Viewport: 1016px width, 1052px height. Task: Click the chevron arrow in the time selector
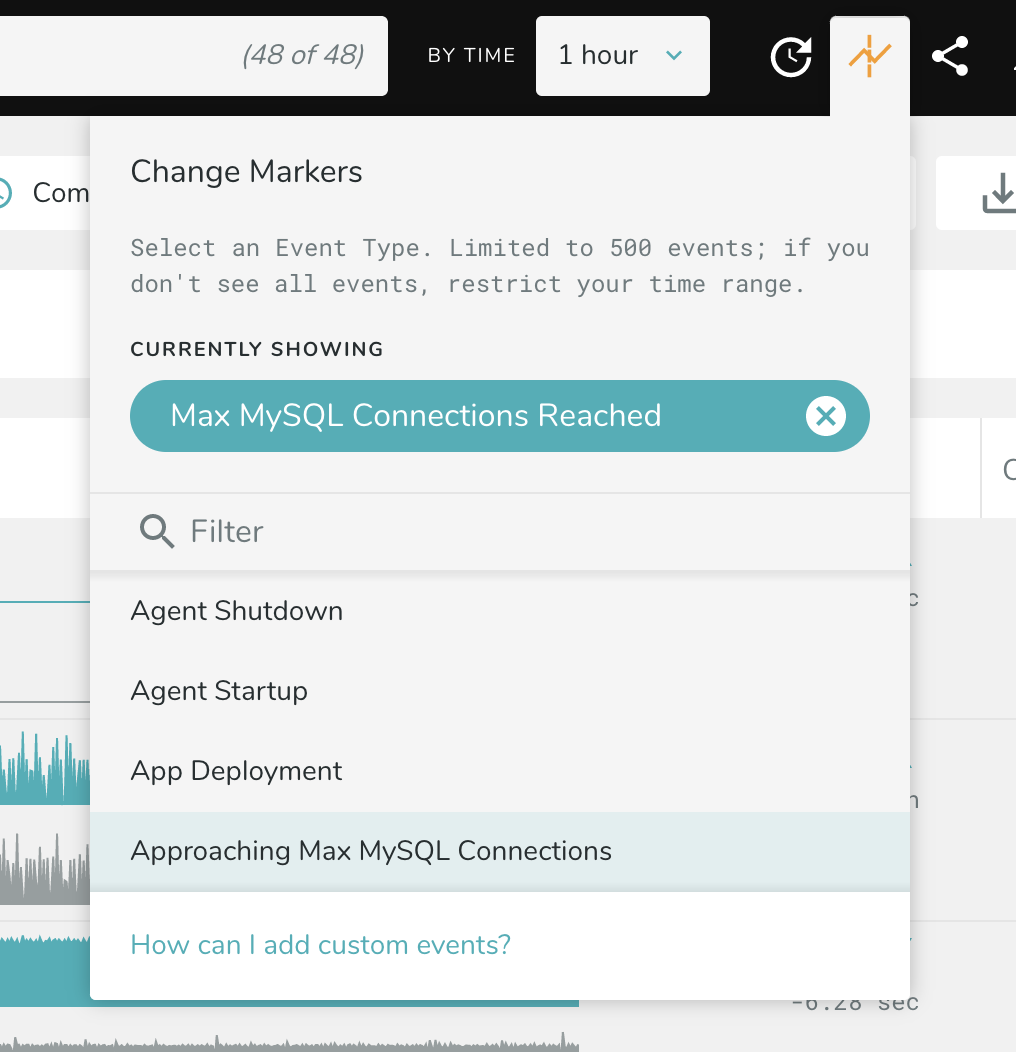pos(674,56)
